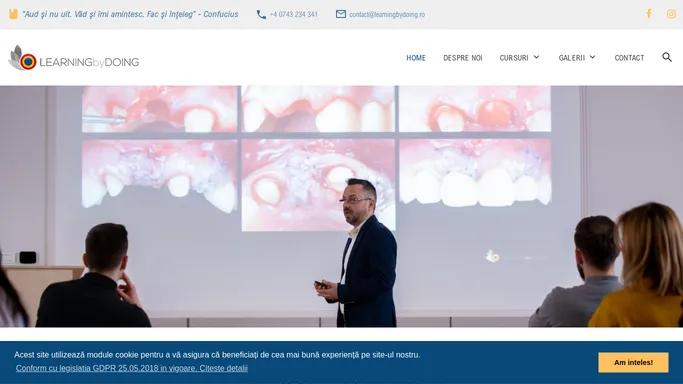
Task: Open the Galerii menu item
Action: [x=572, y=57]
